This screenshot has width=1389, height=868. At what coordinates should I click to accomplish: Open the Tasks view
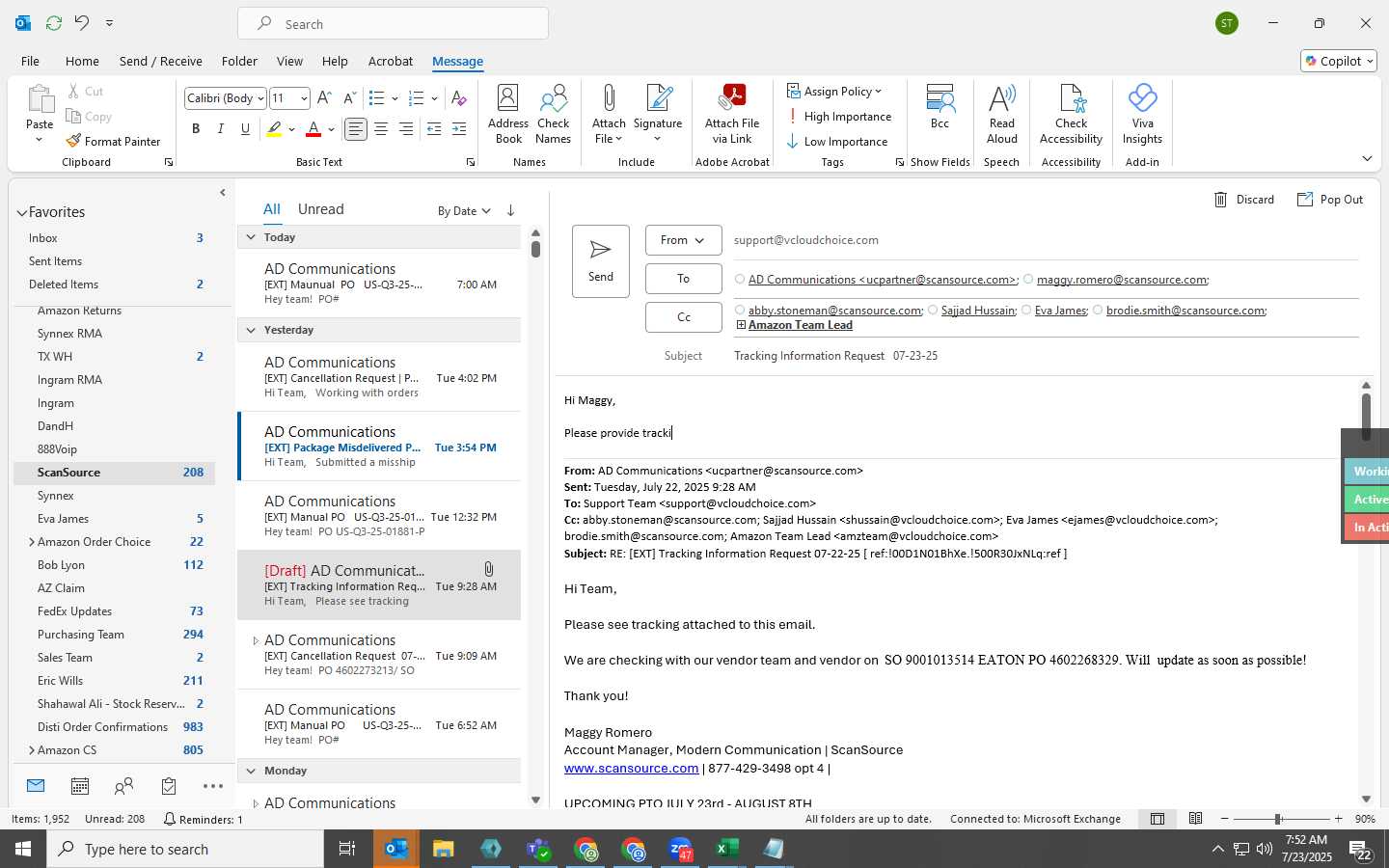(169, 786)
